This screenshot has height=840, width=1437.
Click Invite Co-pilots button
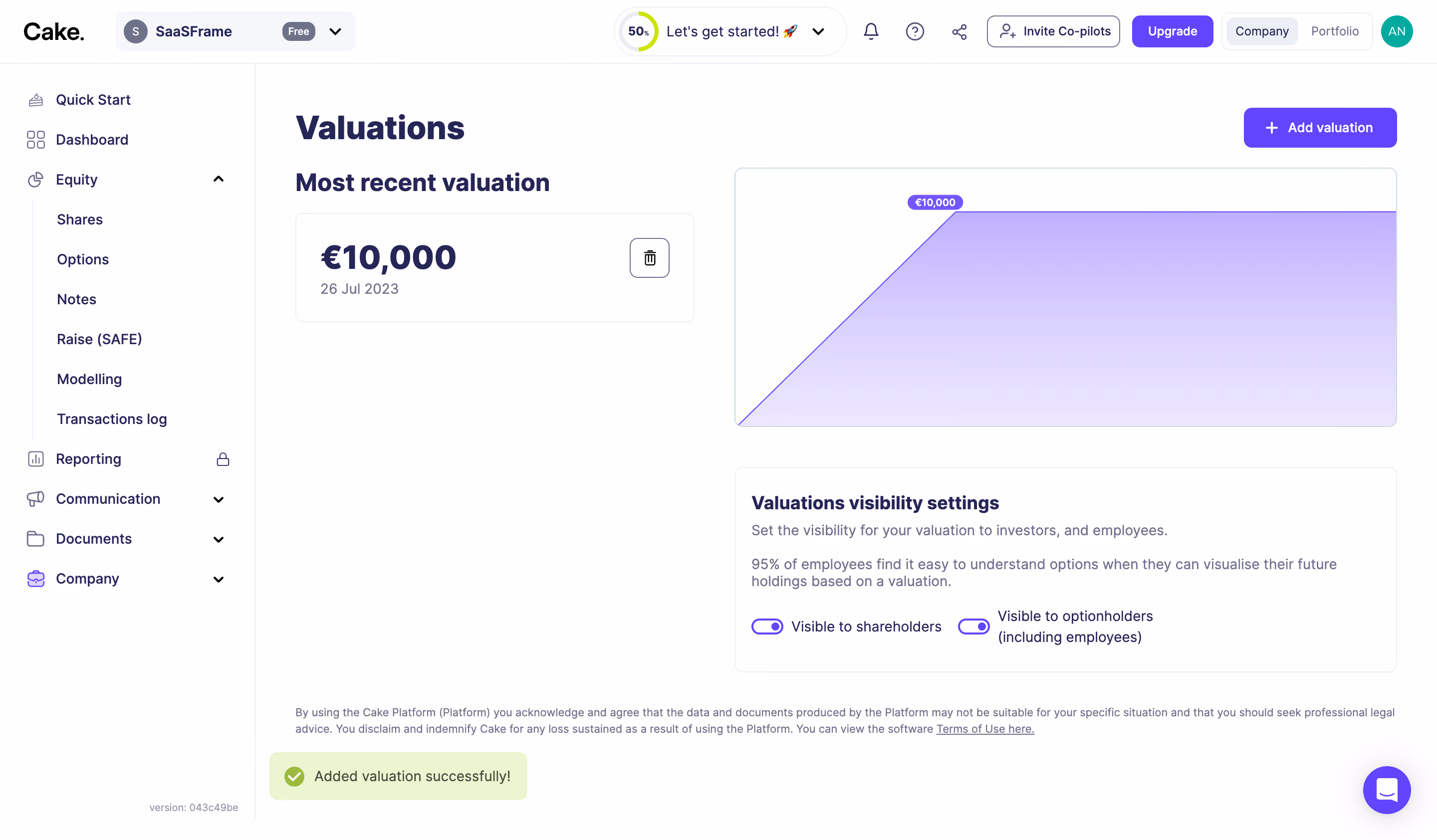[1053, 31]
